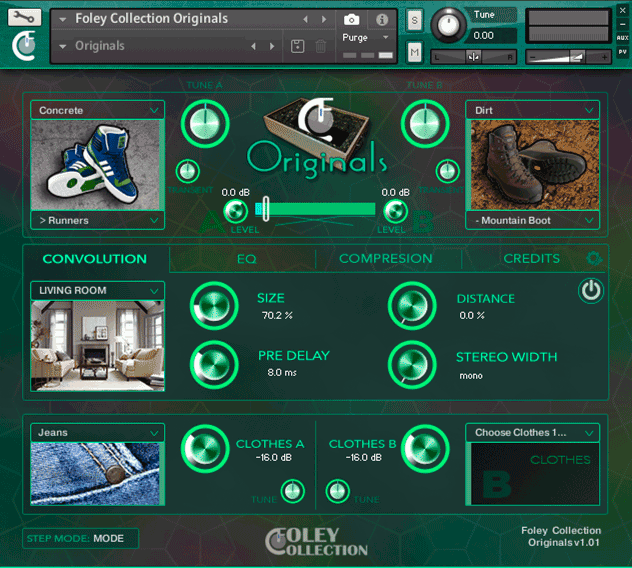Delete snapshot with the trash icon
Screen dimensions: 632x568
tap(320, 46)
